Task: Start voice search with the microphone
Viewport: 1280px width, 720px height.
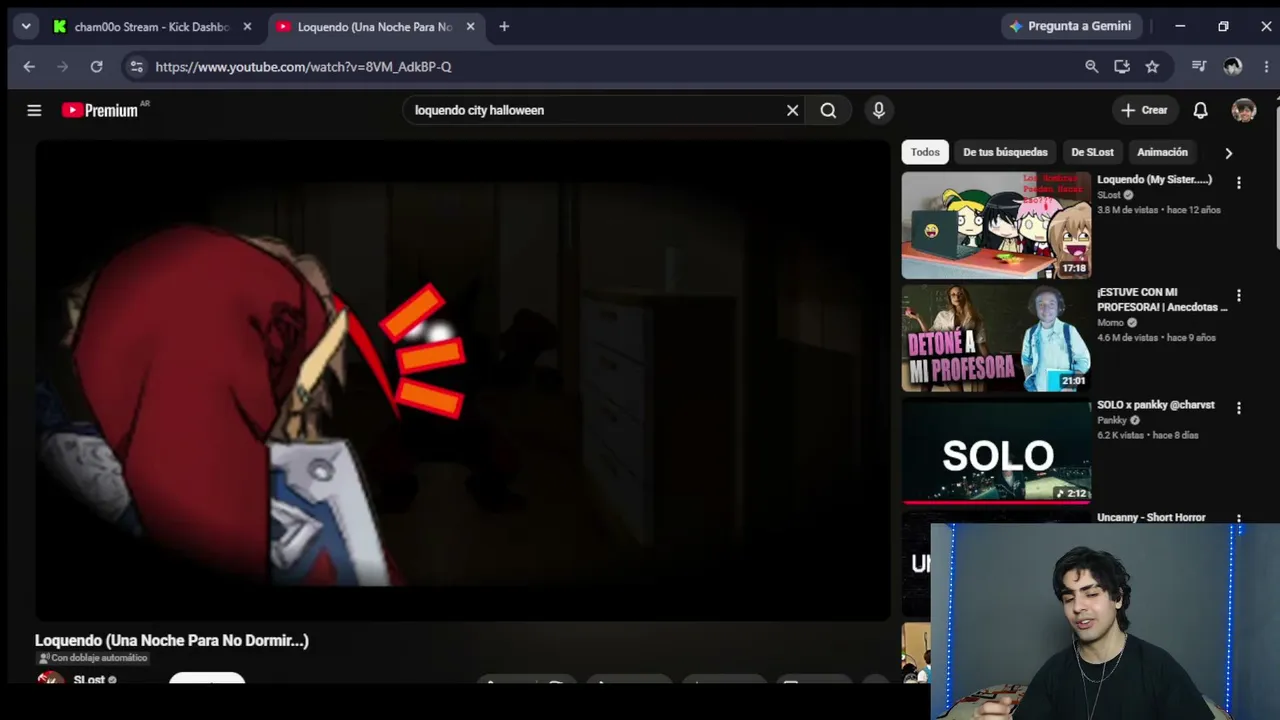Action: coord(879,110)
